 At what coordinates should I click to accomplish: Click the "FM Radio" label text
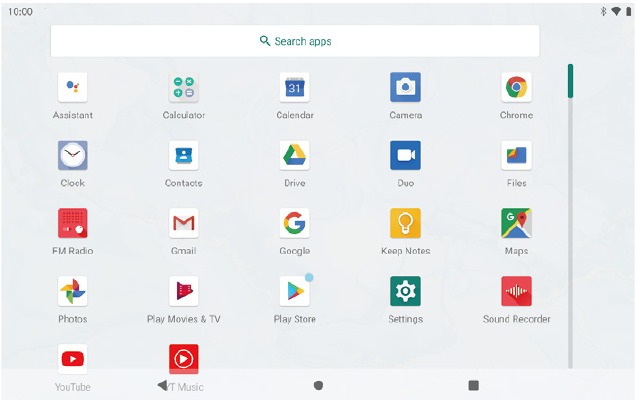coord(72,251)
